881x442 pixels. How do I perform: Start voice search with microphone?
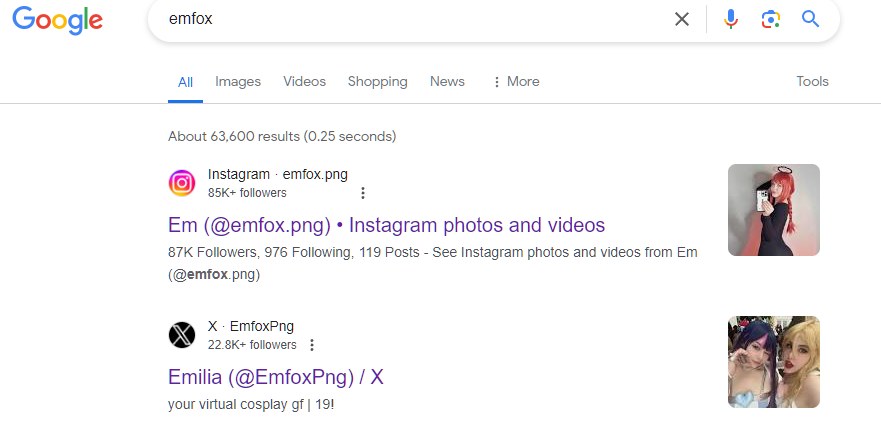(x=731, y=19)
